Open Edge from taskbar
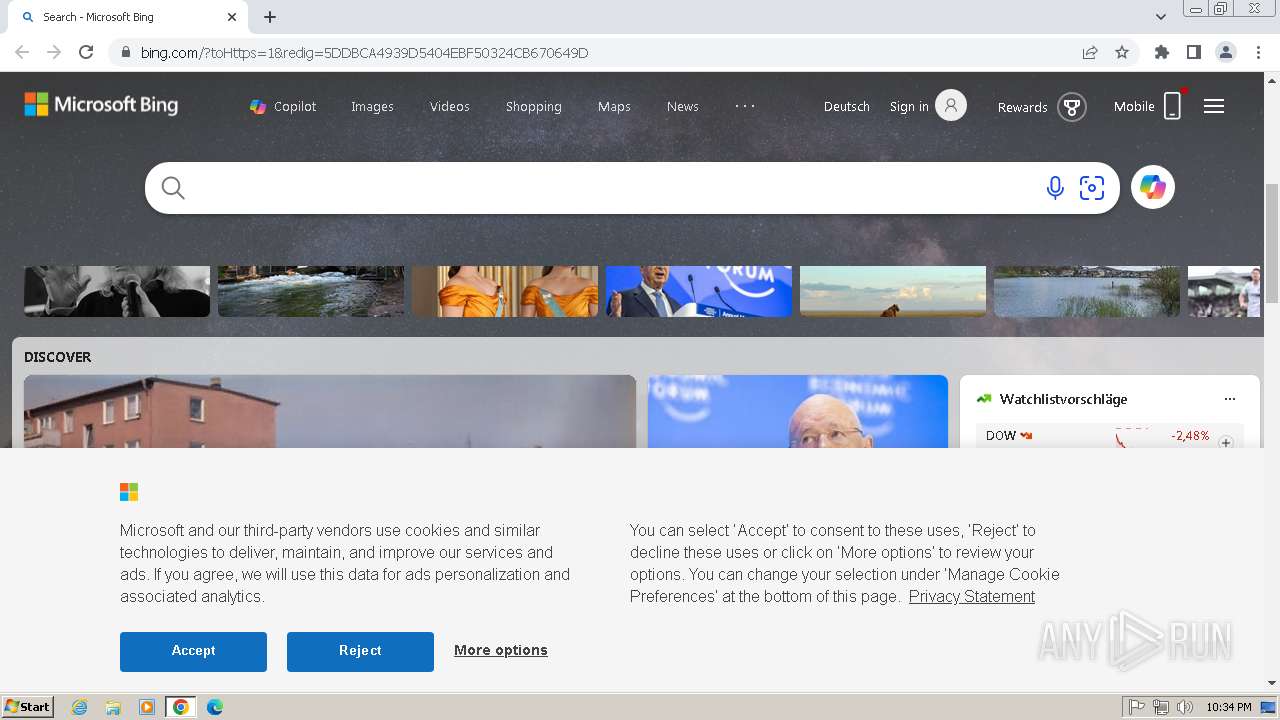This screenshot has height=720, width=1280. (215, 707)
